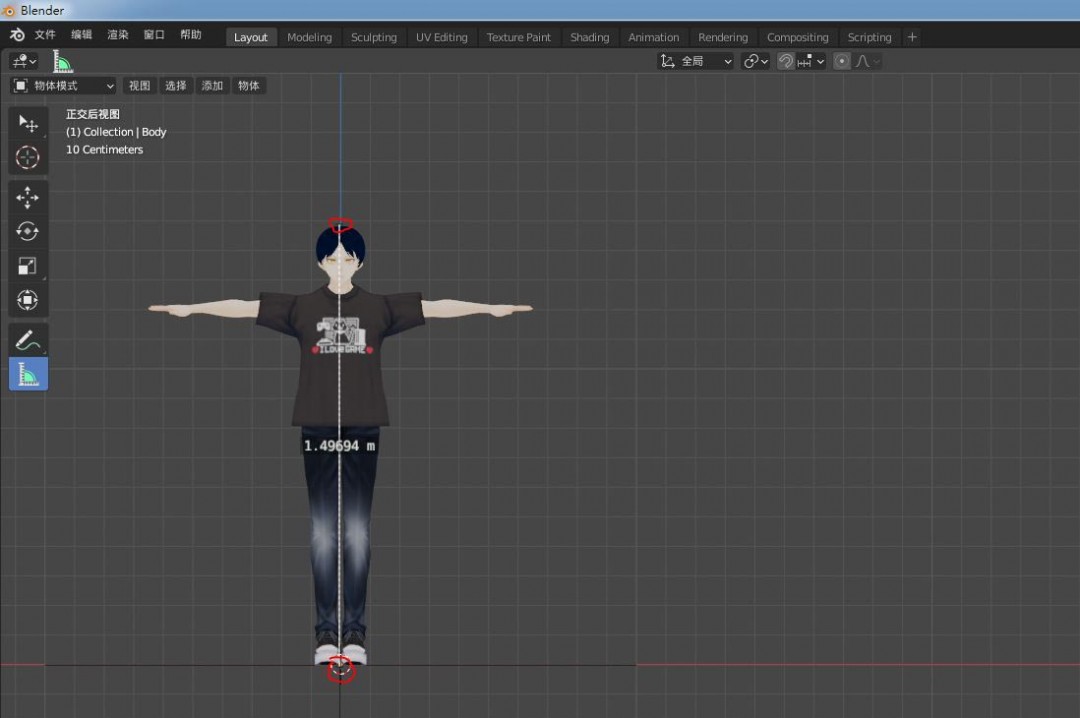Switch to the Modeling workspace tab
This screenshot has width=1080, height=718.
point(309,37)
